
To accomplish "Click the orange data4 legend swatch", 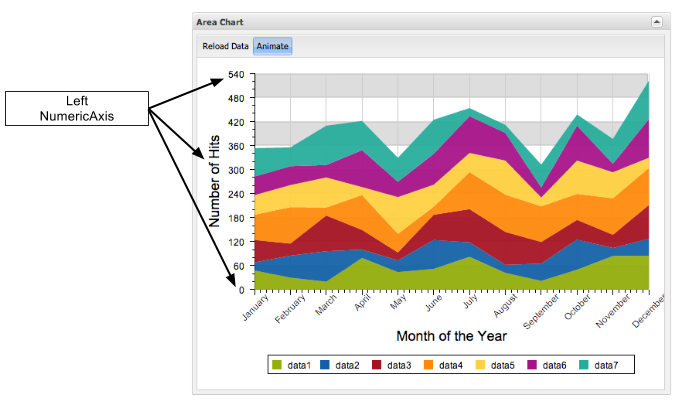I will [x=427, y=366].
